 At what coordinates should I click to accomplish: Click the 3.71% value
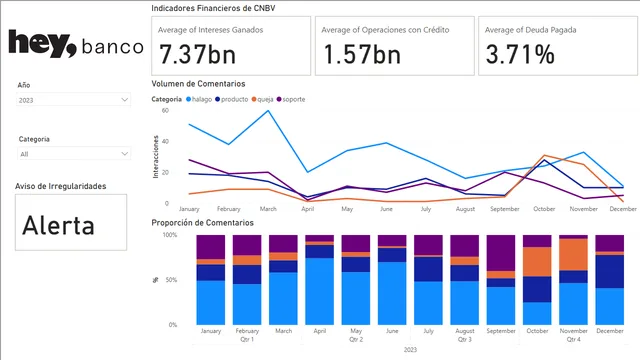coord(520,54)
